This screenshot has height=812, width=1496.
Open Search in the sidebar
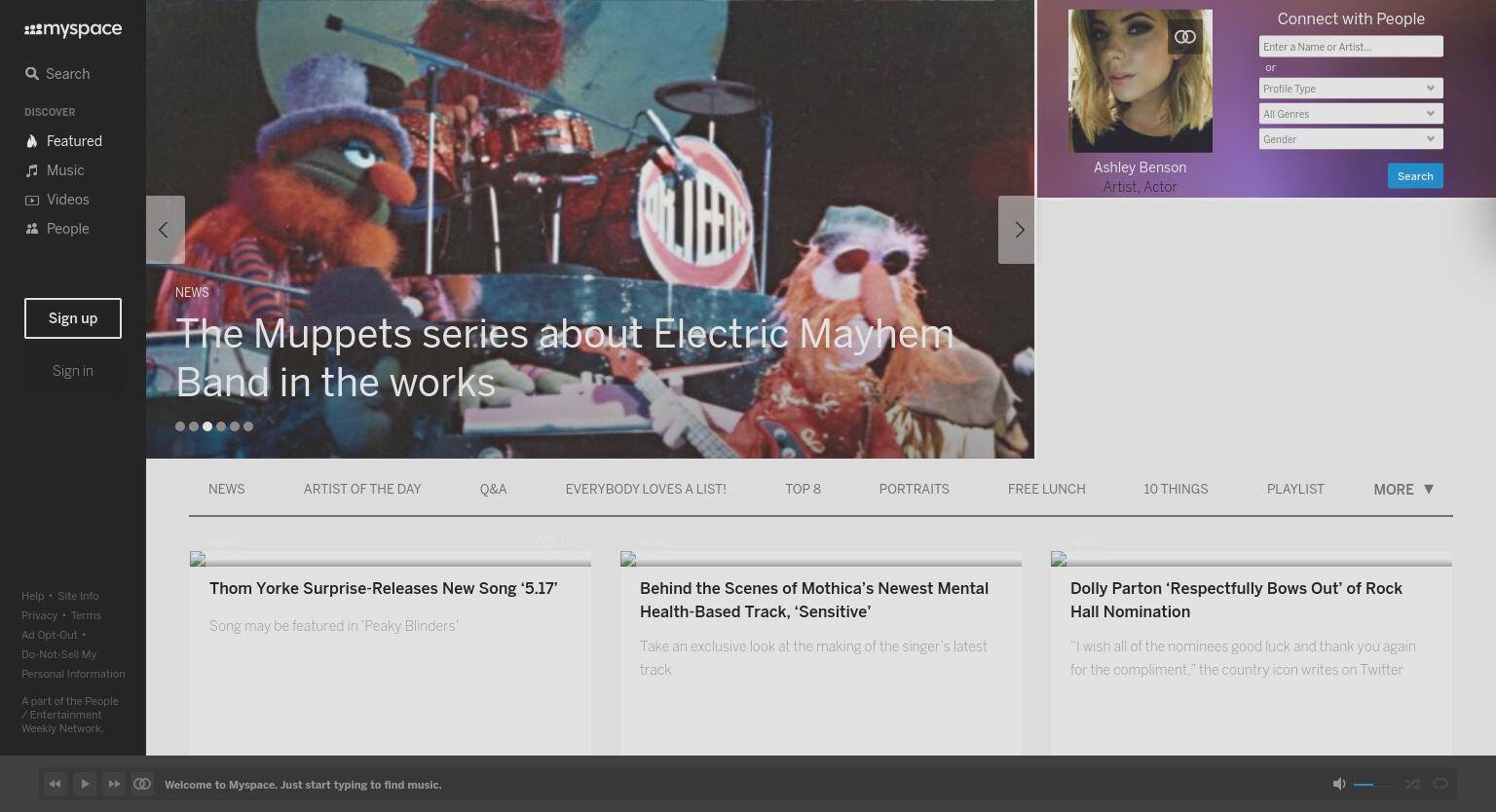coord(57,74)
